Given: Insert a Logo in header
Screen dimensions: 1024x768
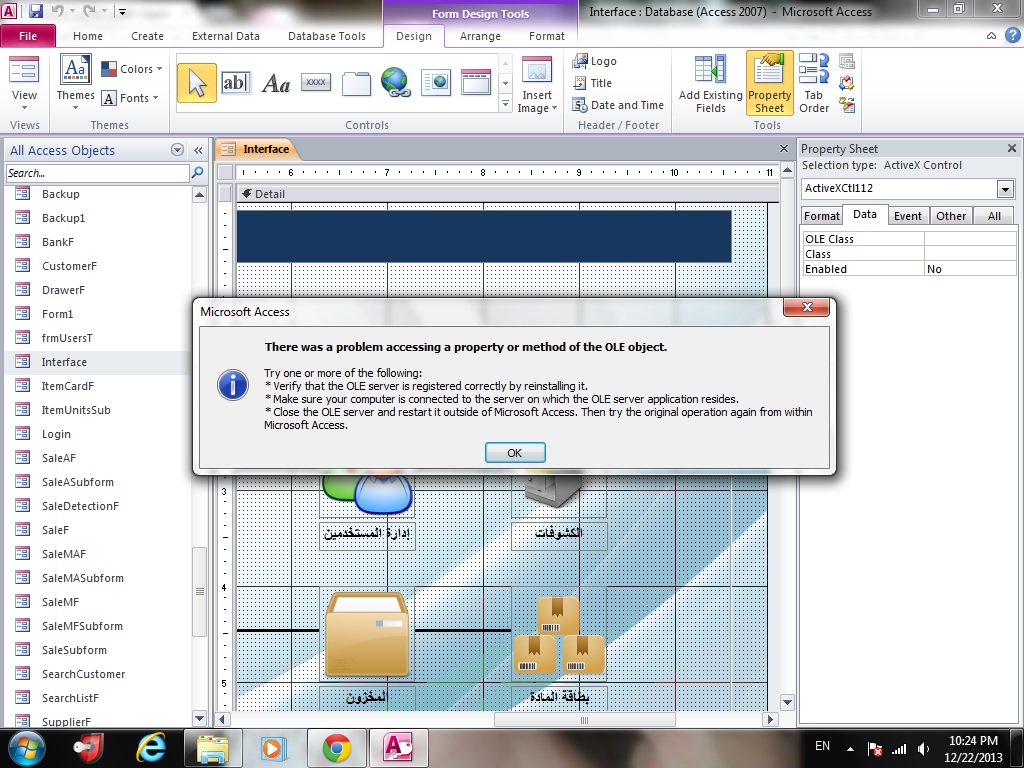Looking at the screenshot, I should click(x=595, y=61).
